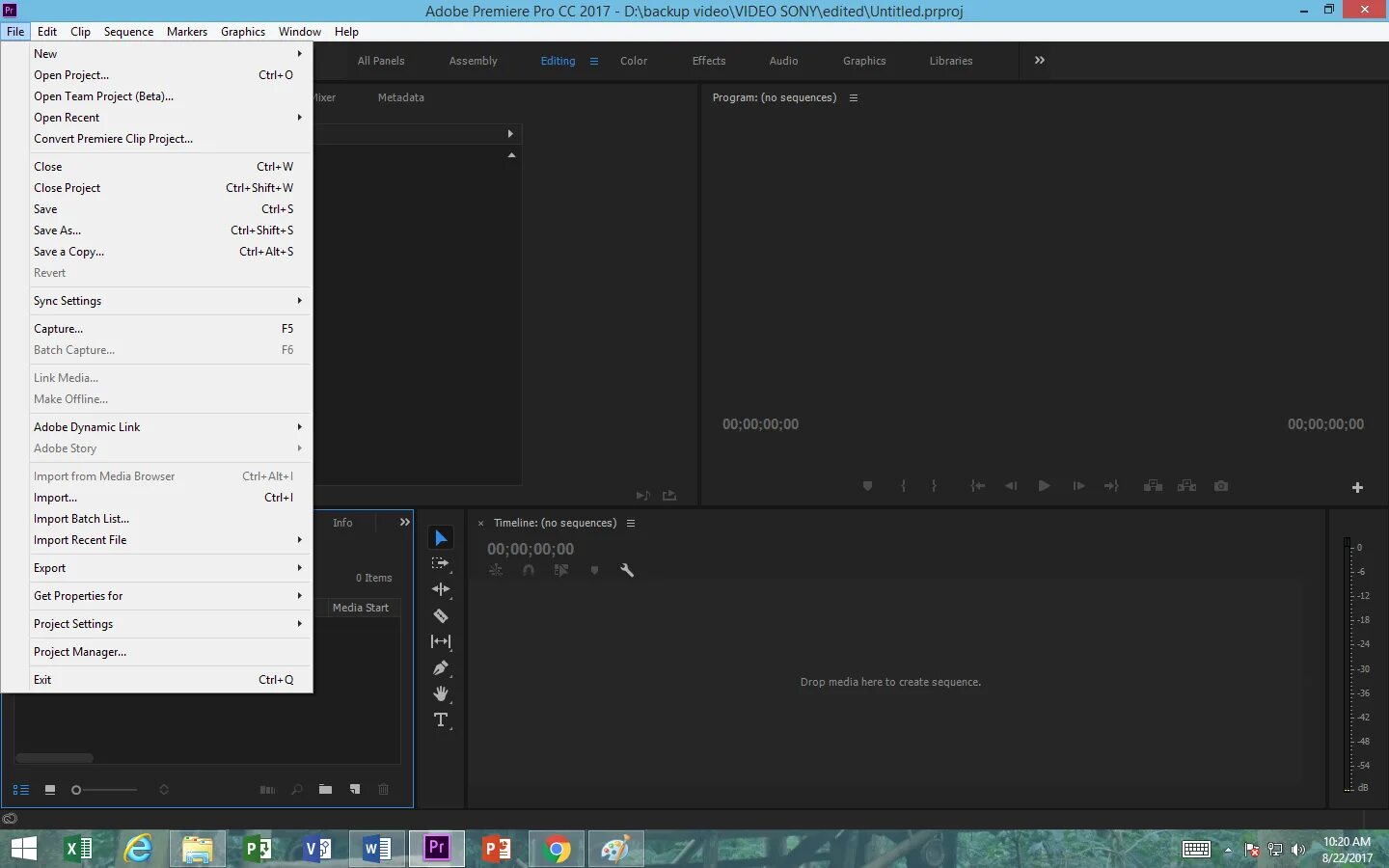Image resolution: width=1389 pixels, height=868 pixels.
Task: Switch Project panel to List View
Action: pos(20,789)
